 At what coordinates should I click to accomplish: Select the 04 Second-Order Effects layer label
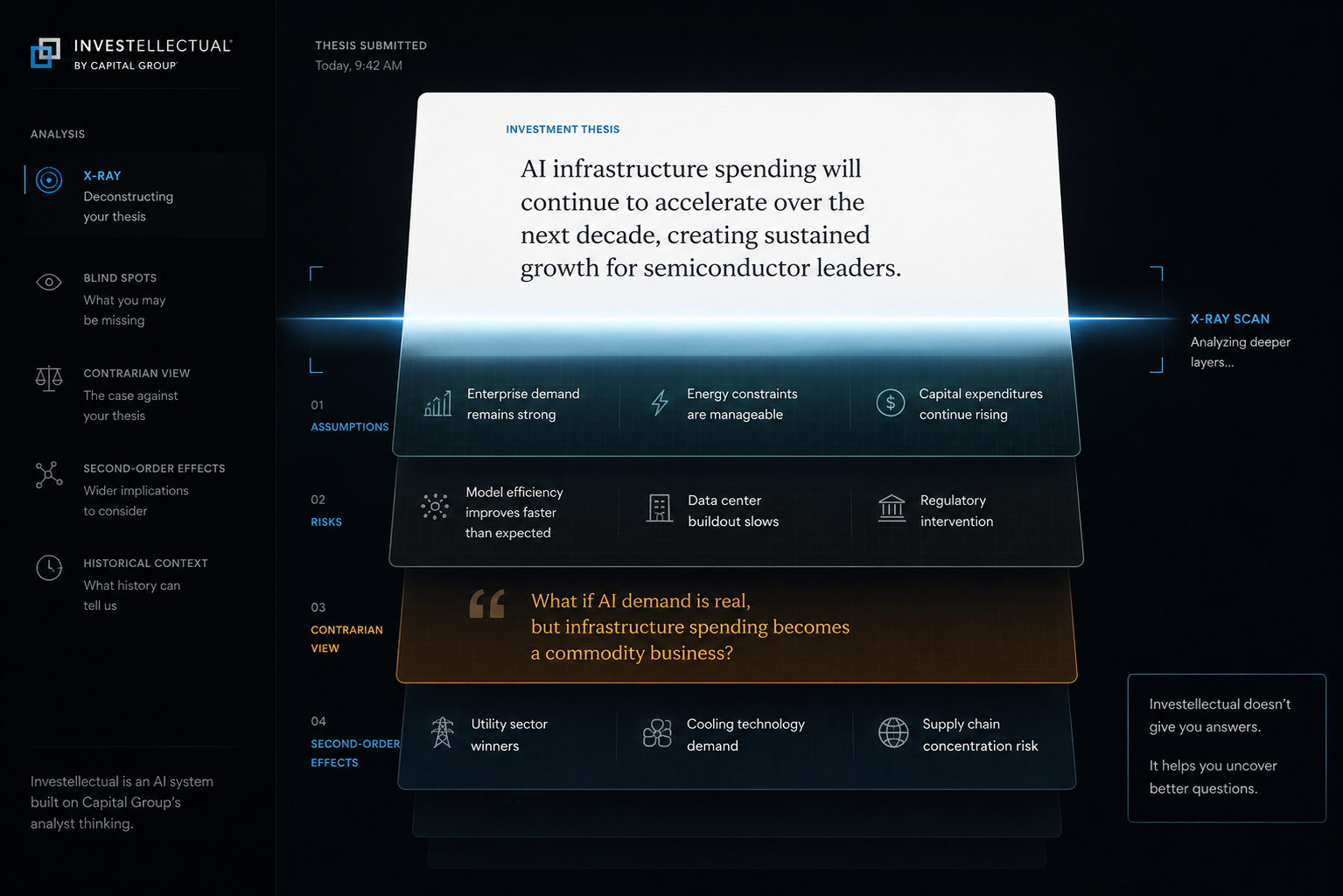[355, 741]
